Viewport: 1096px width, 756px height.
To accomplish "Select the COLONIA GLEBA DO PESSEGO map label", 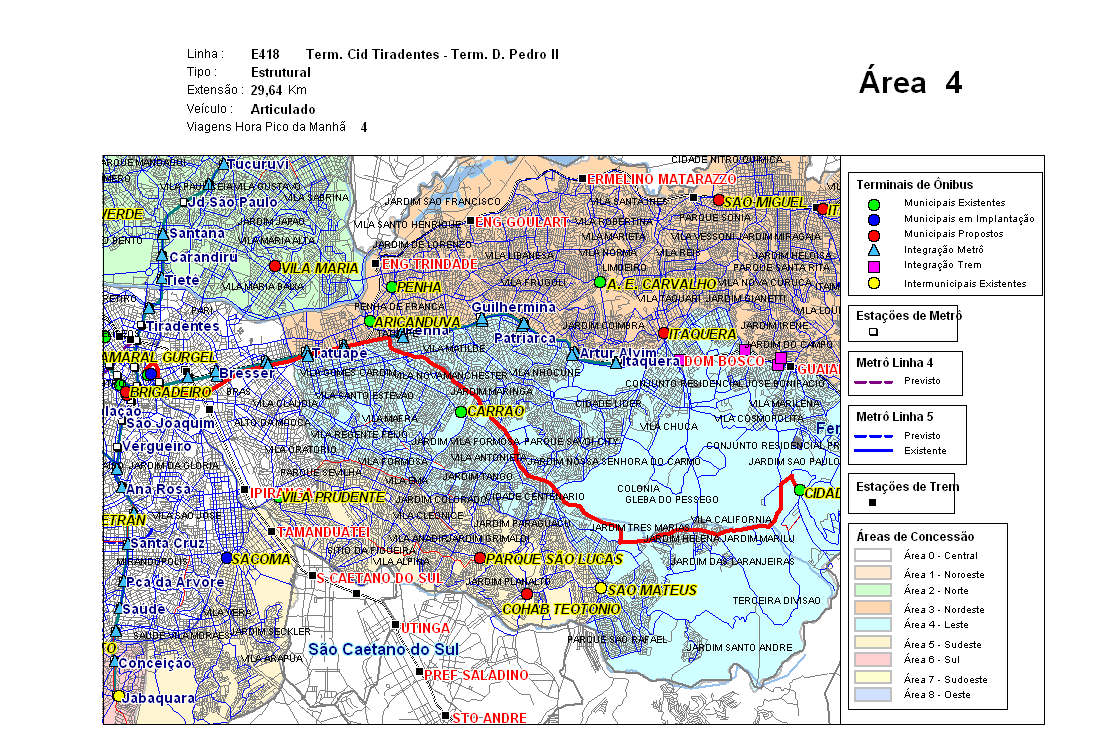I will [668, 494].
